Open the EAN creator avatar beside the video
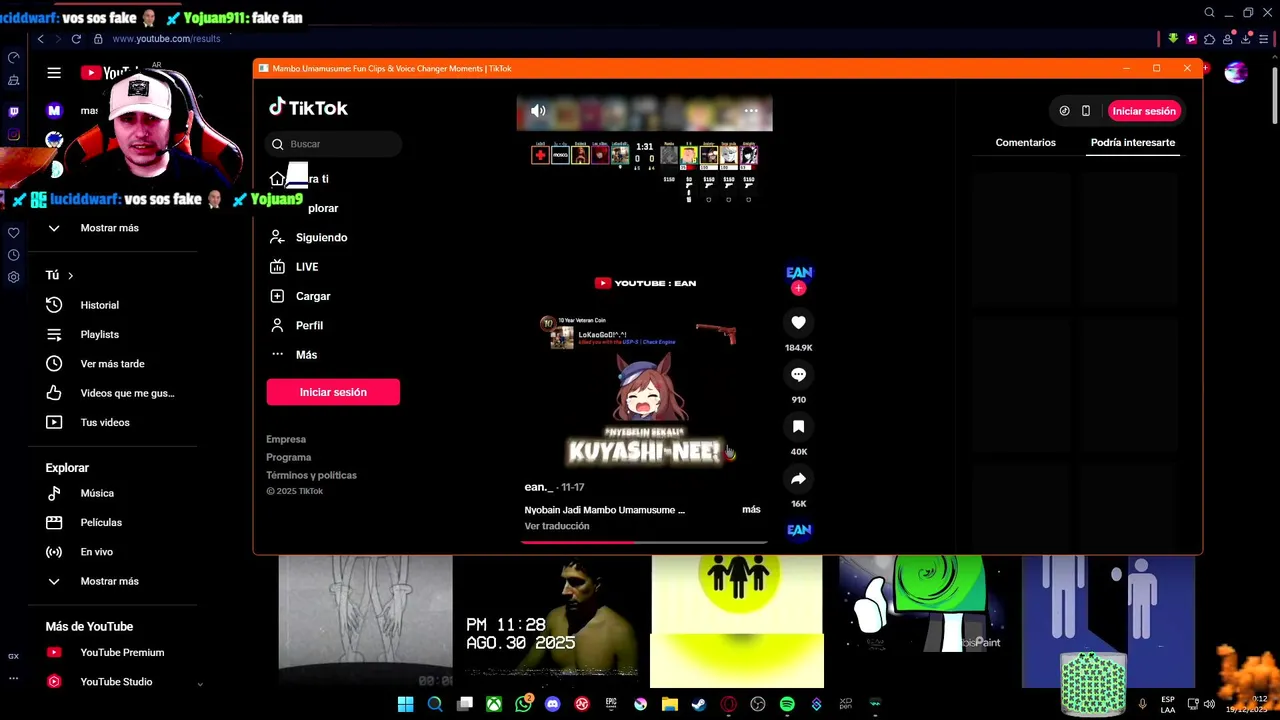The image size is (1280, 720). [799, 272]
